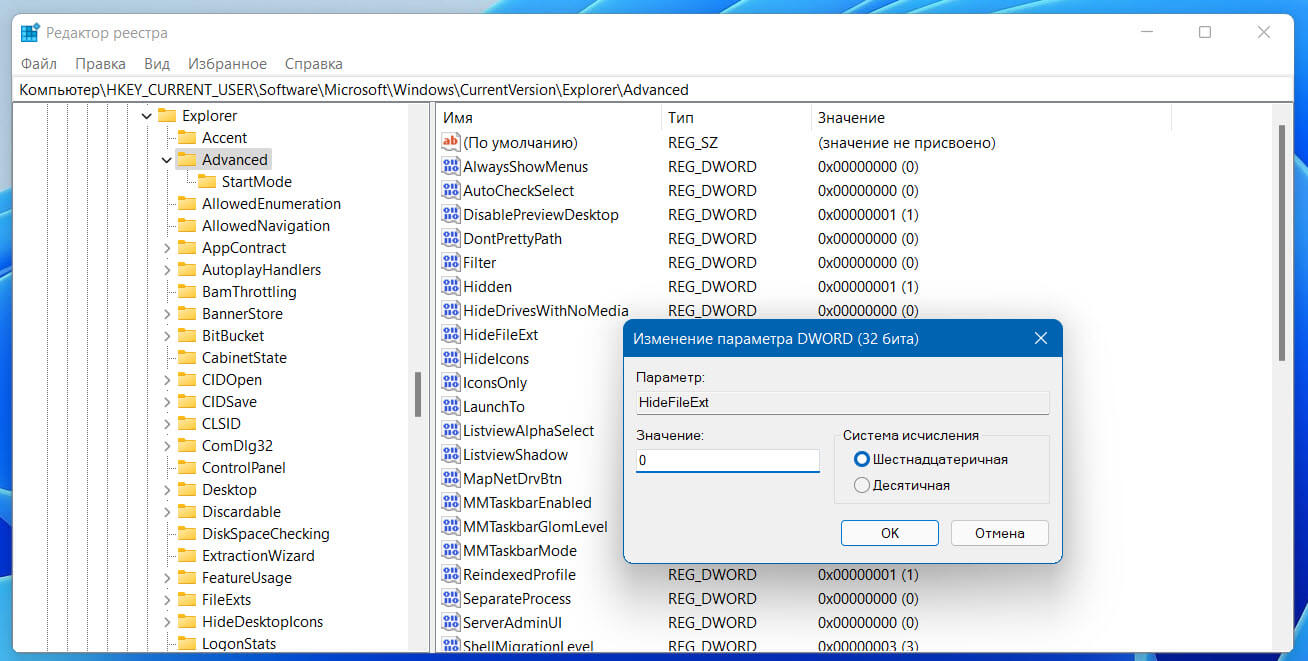1308x661 pixels.
Task: Click the values pane vertical scrollbar
Action: [x=1282, y=380]
